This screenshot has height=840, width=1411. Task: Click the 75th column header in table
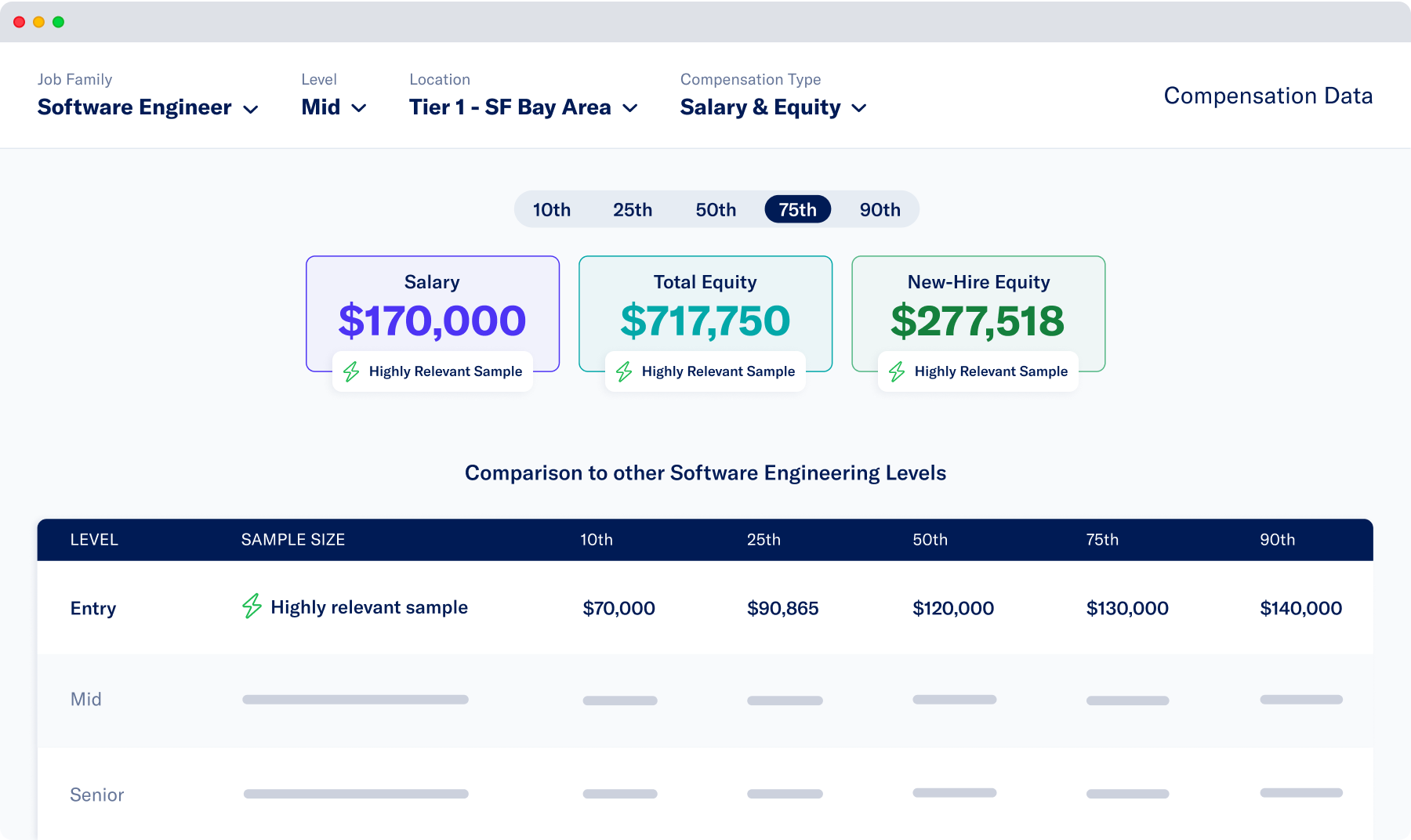click(x=1102, y=540)
